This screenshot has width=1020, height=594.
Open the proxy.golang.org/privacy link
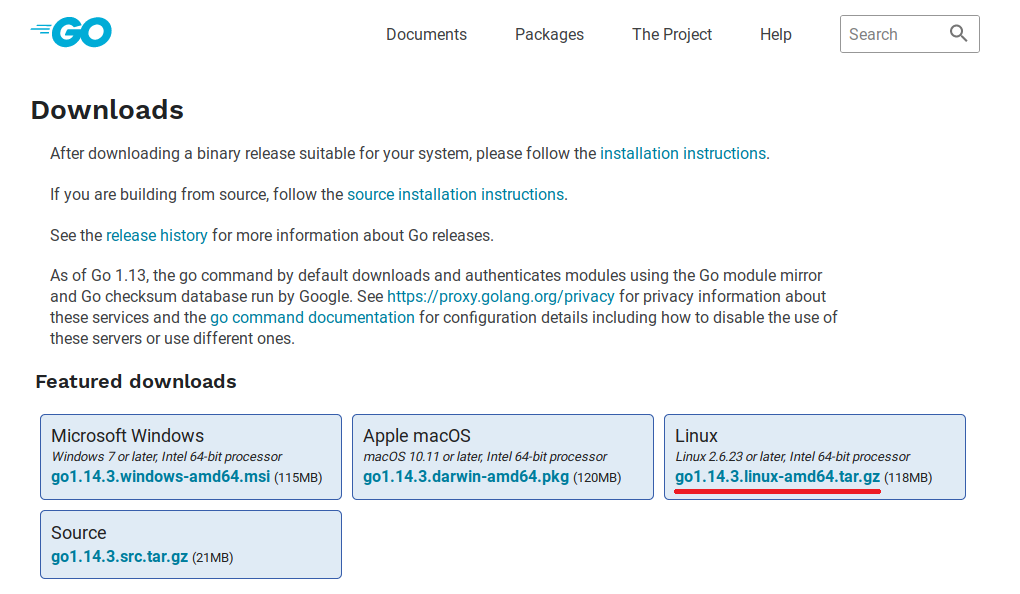(x=500, y=297)
